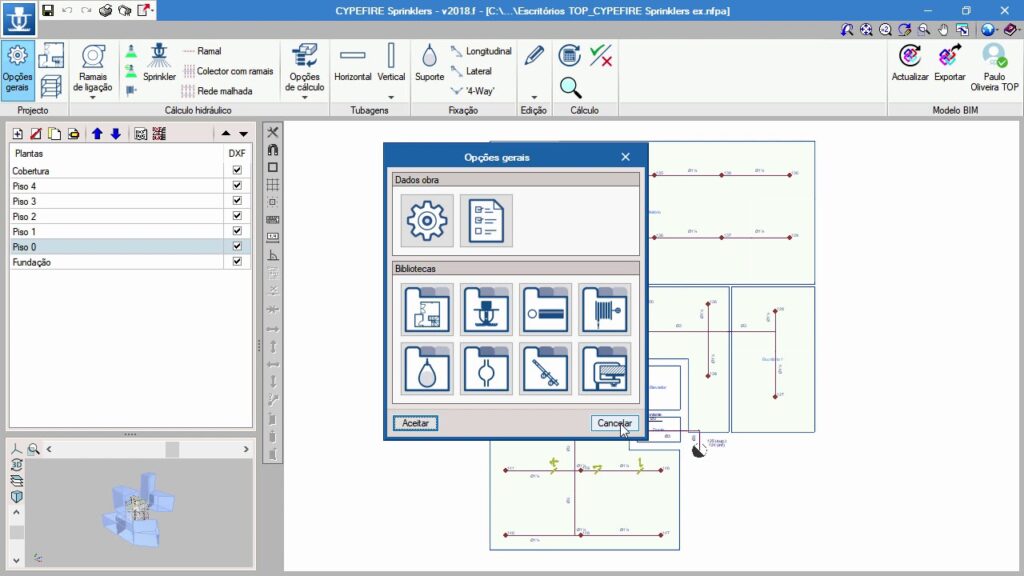This screenshot has height=576, width=1024.
Task: Click the Actualizar BIM model icon
Action: point(910,62)
